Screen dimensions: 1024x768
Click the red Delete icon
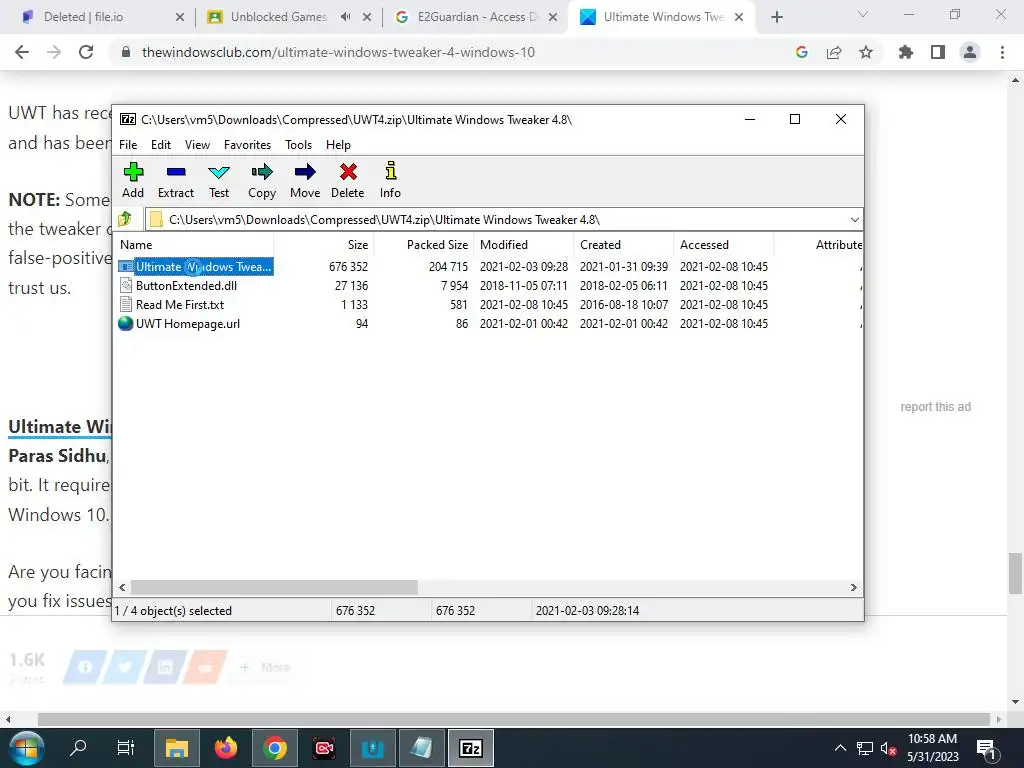(x=347, y=180)
